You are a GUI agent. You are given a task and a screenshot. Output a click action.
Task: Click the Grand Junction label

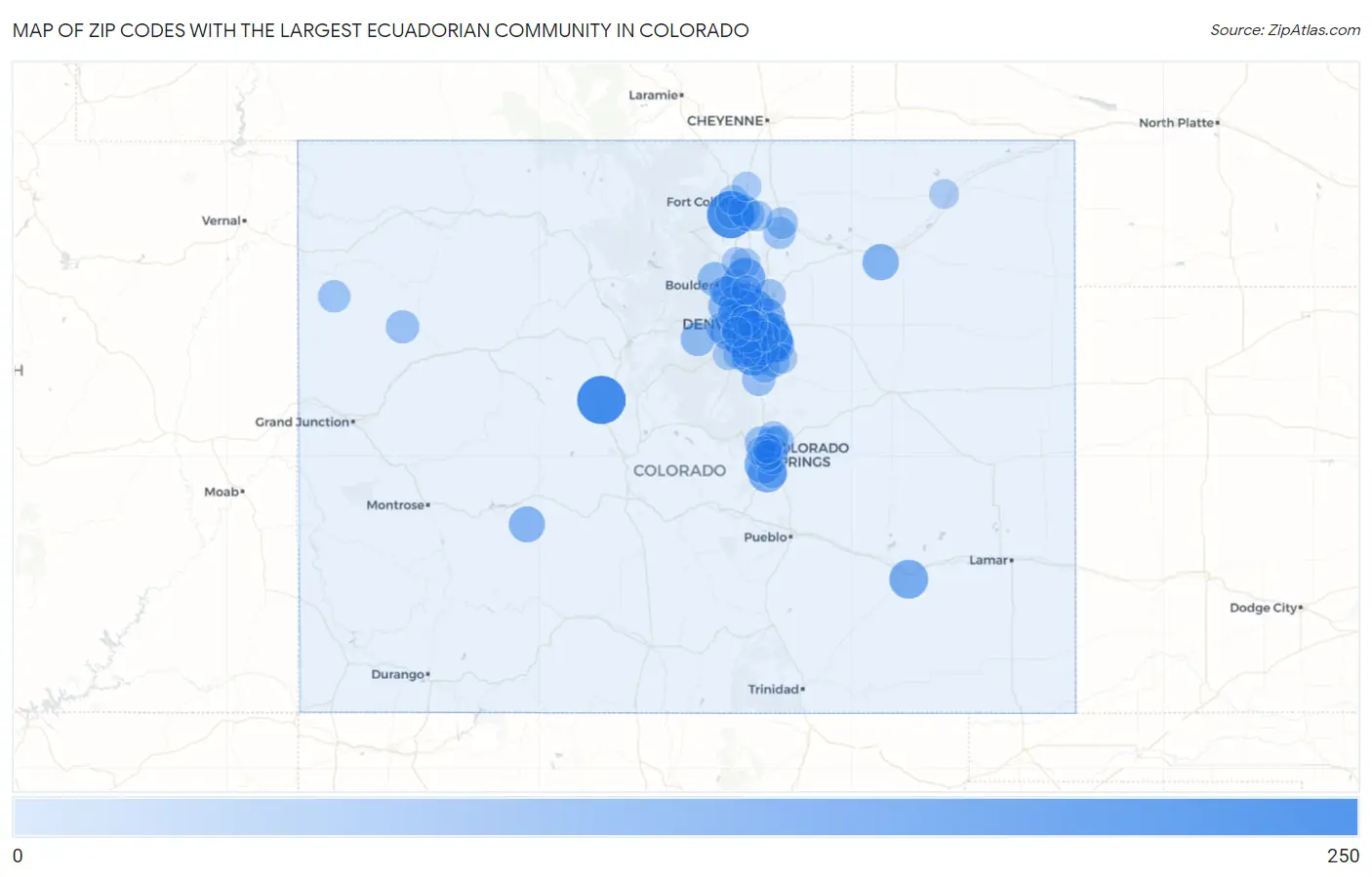tap(304, 422)
